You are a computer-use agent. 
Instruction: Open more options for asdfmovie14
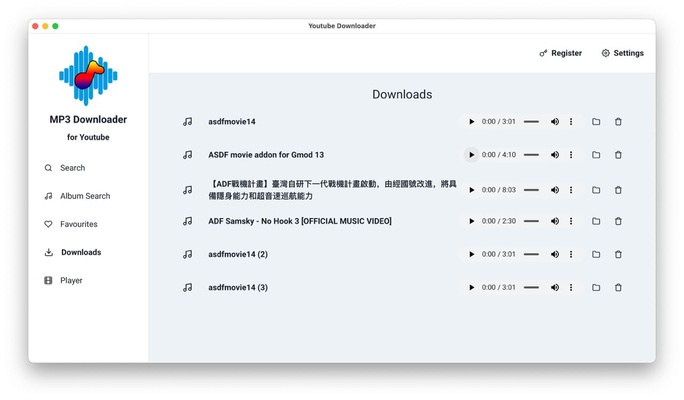pos(571,122)
